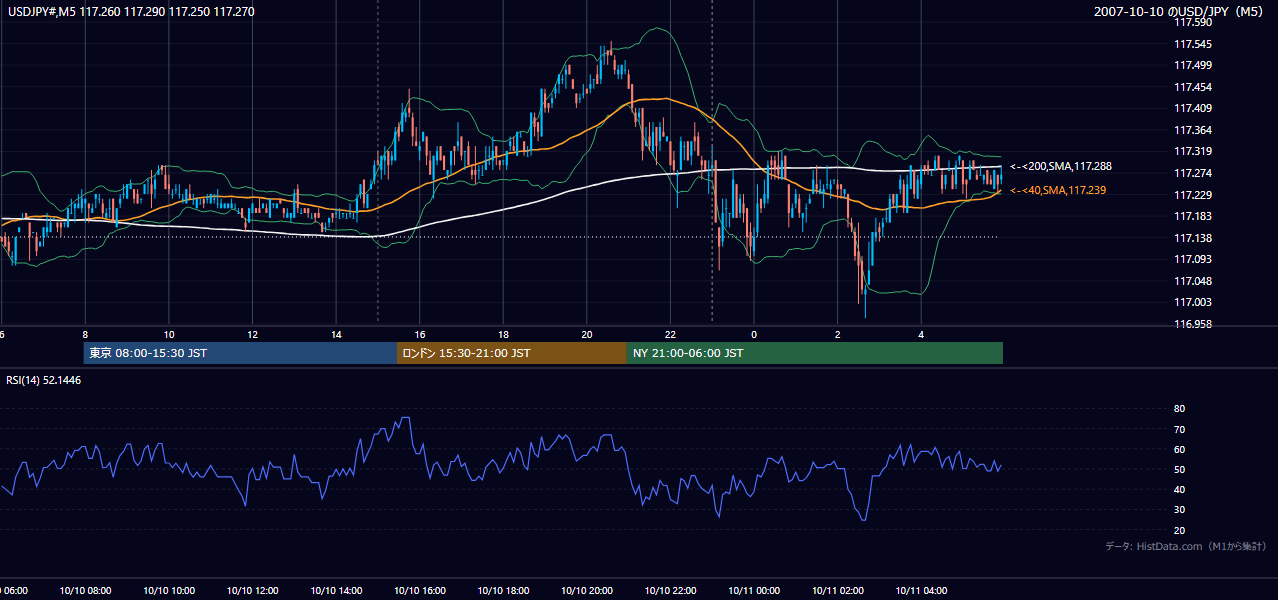1278x600 pixels.
Task: Click RSI scale value 50
Action: pyautogui.click(x=1180, y=469)
